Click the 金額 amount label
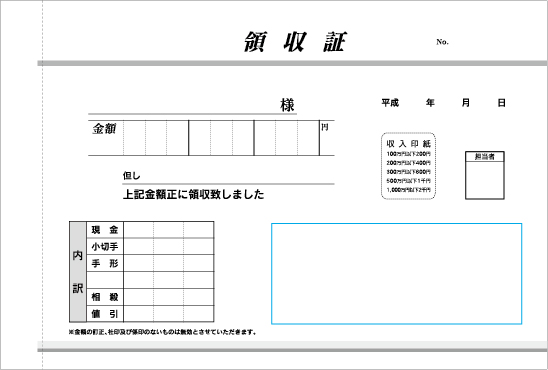Viewport: 548px width, 370px height. pyautogui.click(x=104, y=129)
